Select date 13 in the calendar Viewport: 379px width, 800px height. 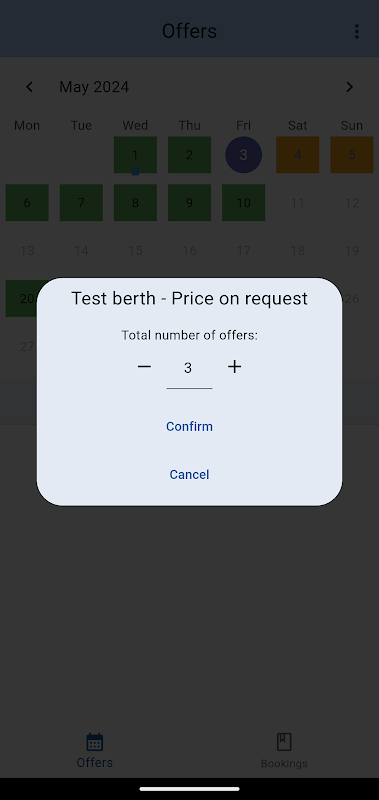coord(27,251)
